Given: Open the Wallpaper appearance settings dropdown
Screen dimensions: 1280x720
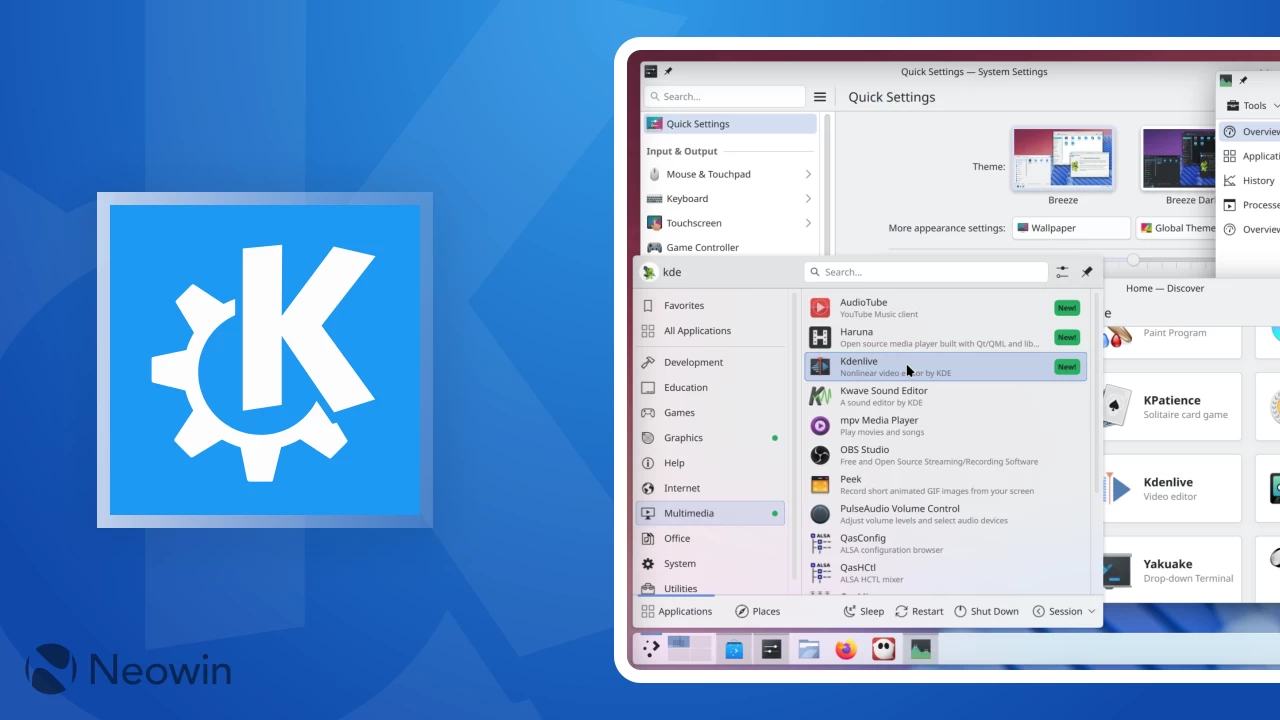Looking at the screenshot, I should tap(1071, 227).
